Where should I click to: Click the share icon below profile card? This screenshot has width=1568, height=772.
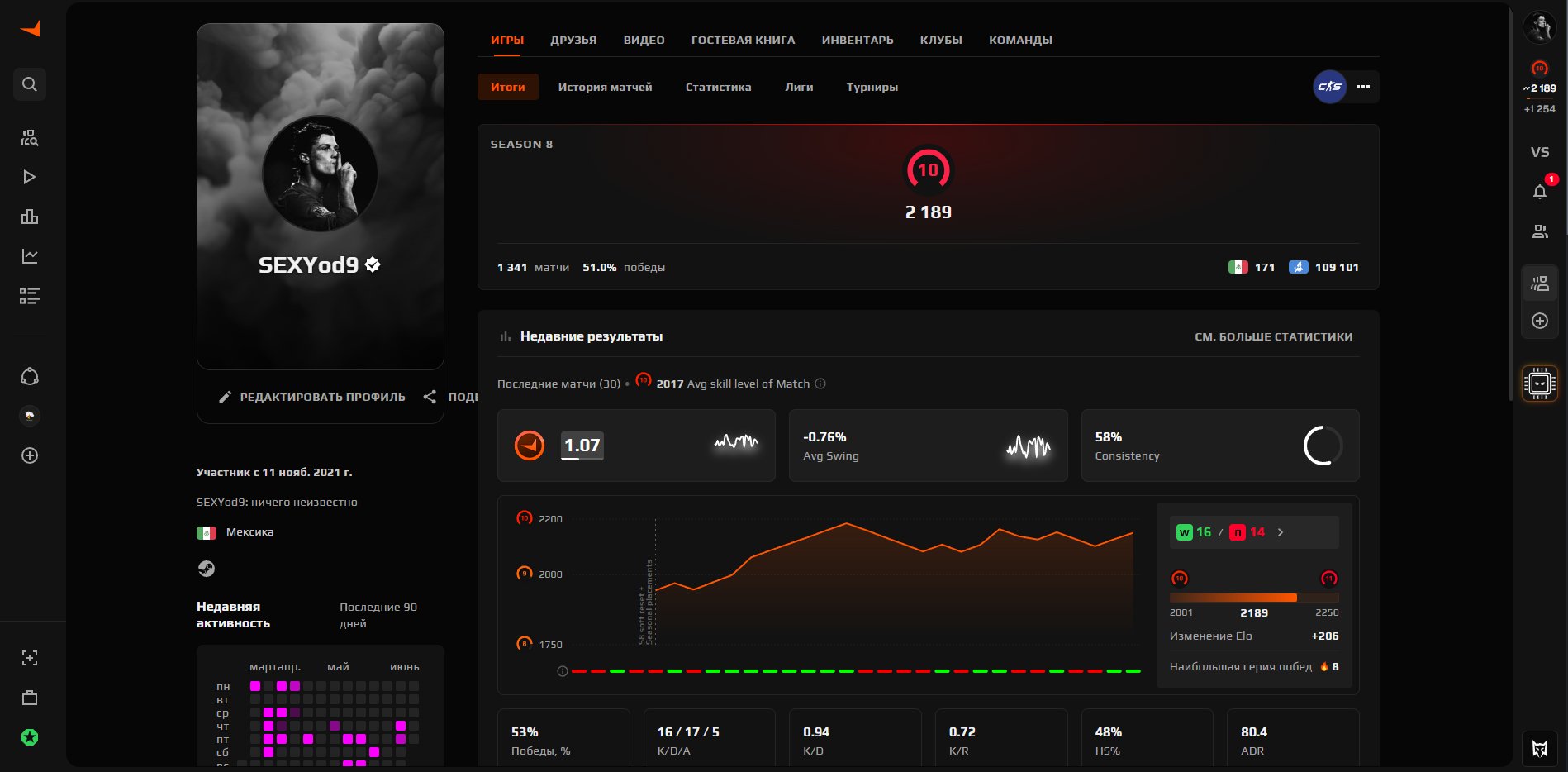coord(430,397)
